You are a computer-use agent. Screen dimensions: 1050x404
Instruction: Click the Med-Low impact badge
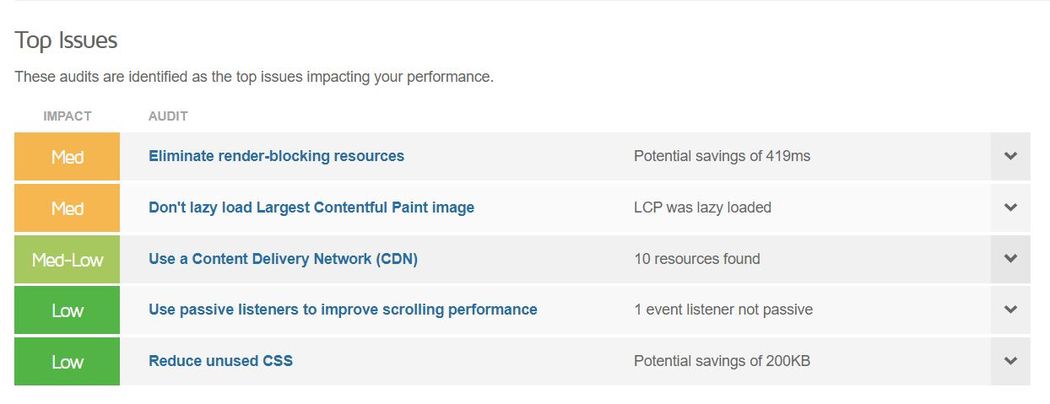[67, 259]
